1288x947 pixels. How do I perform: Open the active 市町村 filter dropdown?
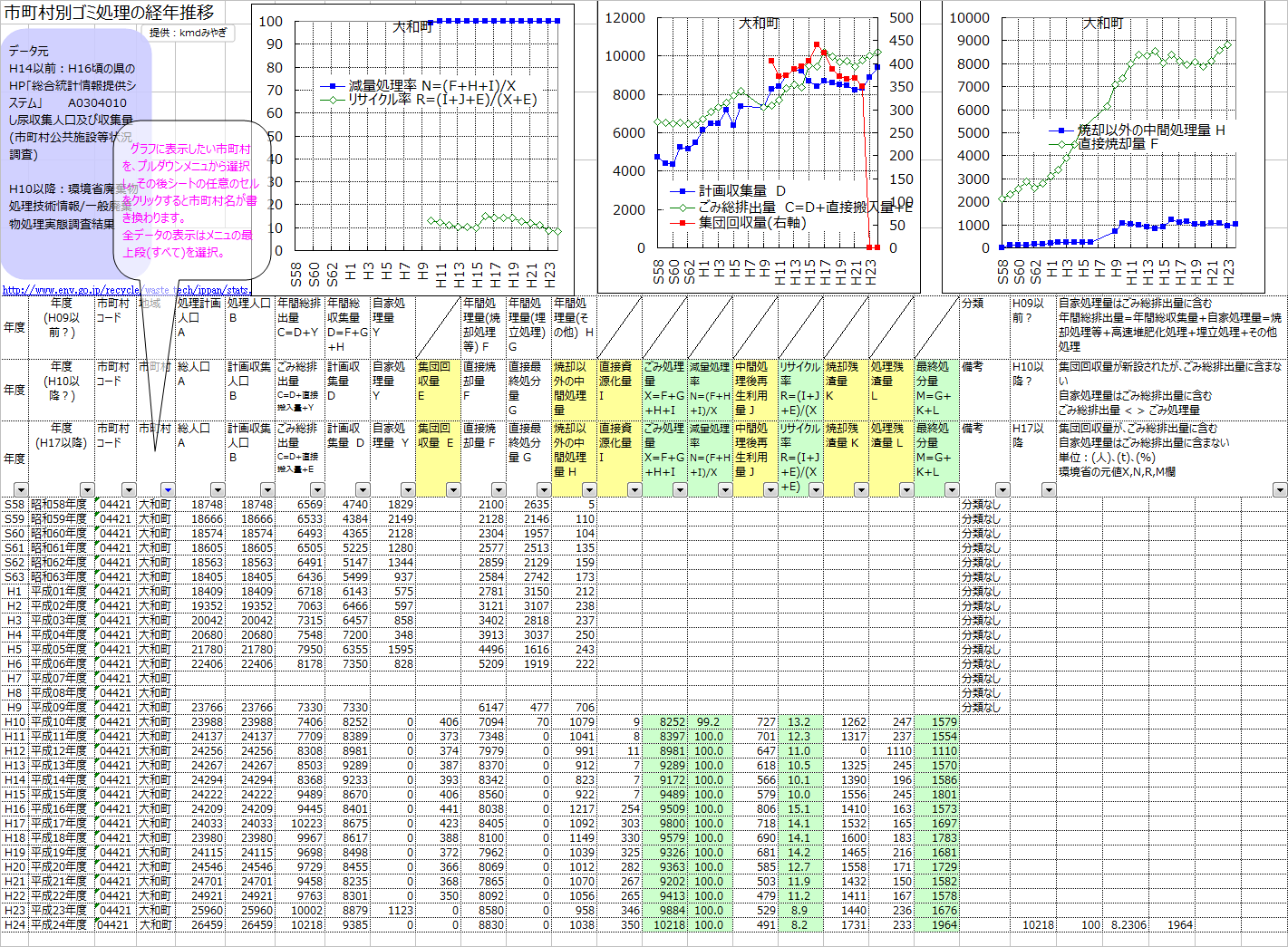(168, 490)
